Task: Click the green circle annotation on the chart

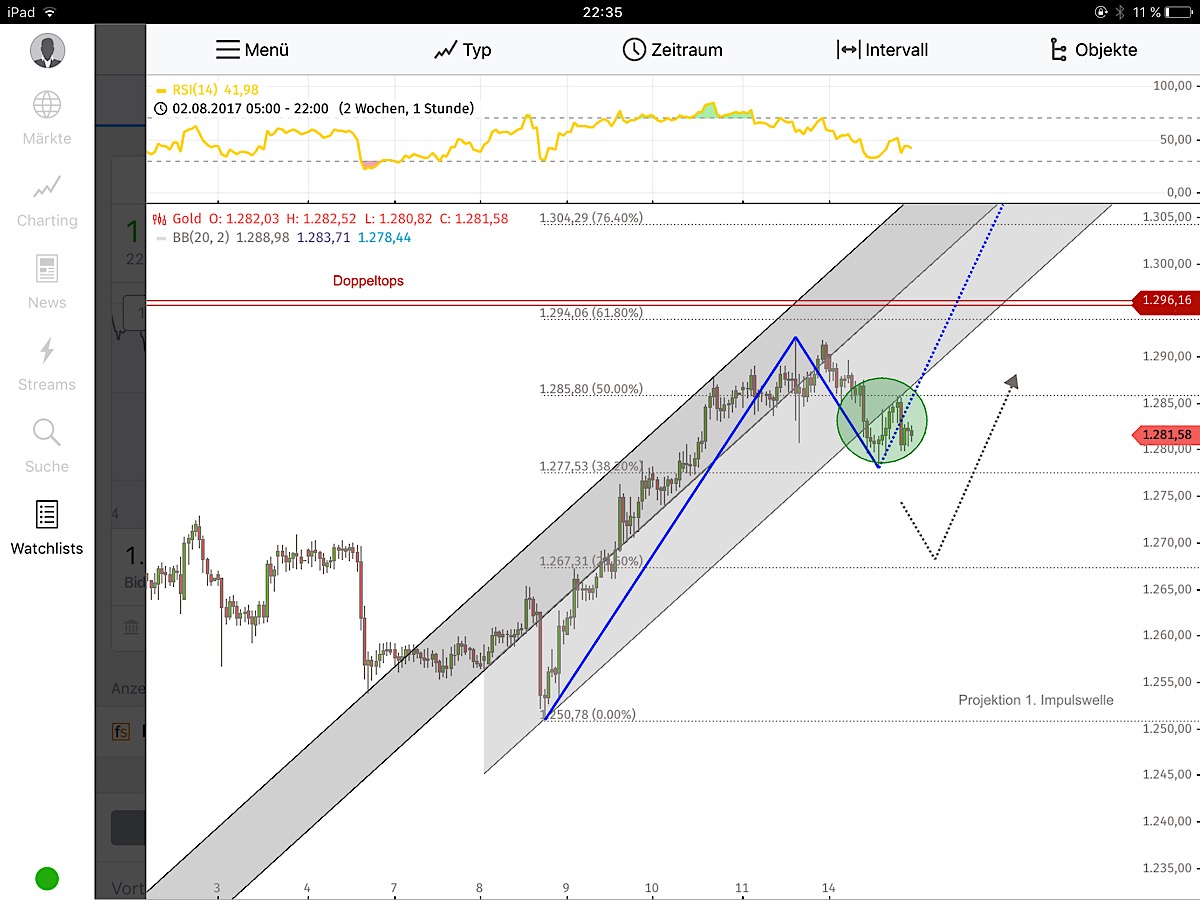Action: click(x=882, y=420)
